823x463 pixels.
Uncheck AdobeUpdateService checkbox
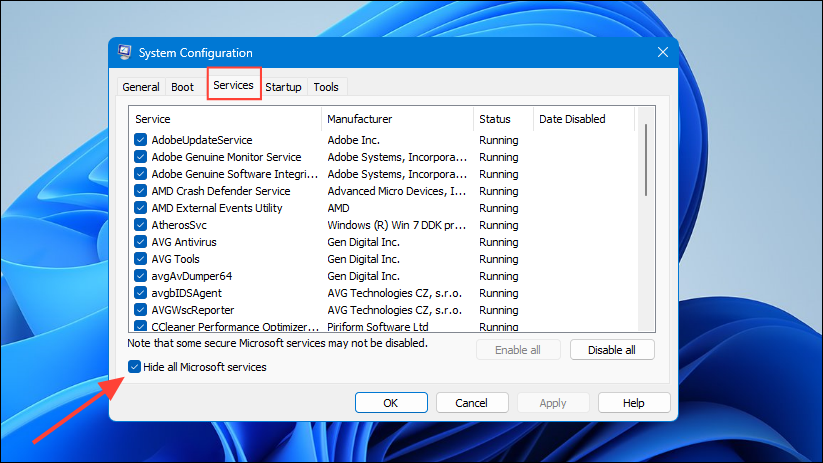click(x=140, y=140)
